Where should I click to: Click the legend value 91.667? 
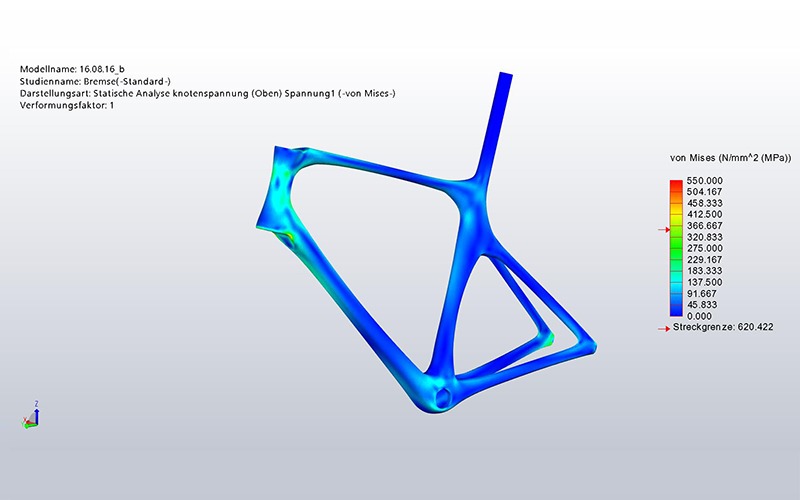[702, 294]
